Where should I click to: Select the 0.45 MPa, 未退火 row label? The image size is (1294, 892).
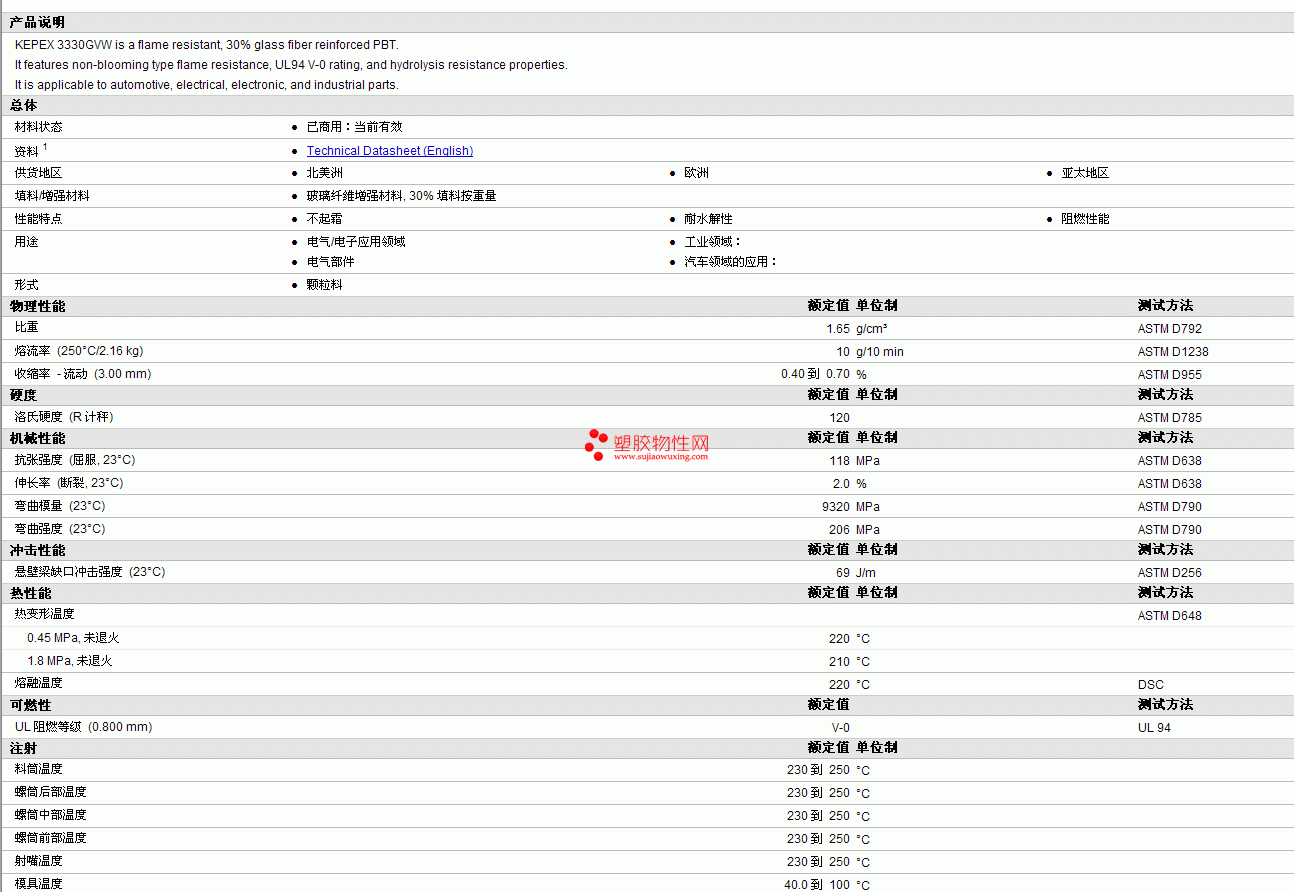73,638
